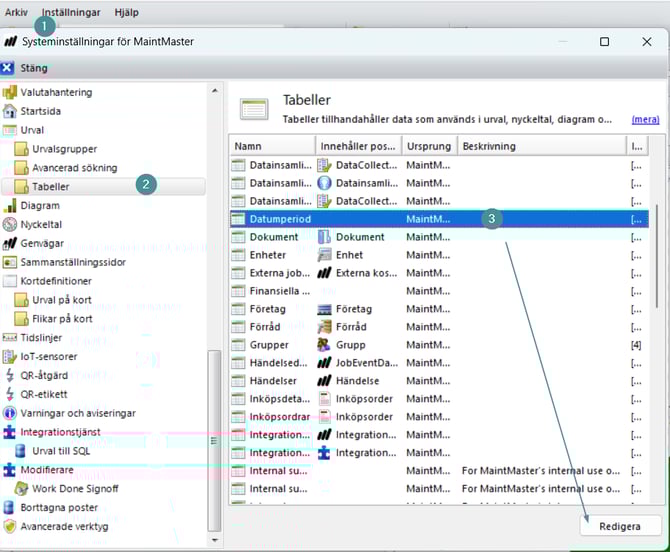The height and width of the screenshot is (552, 670).
Task: Open the Hjälp menu
Action: tap(126, 12)
